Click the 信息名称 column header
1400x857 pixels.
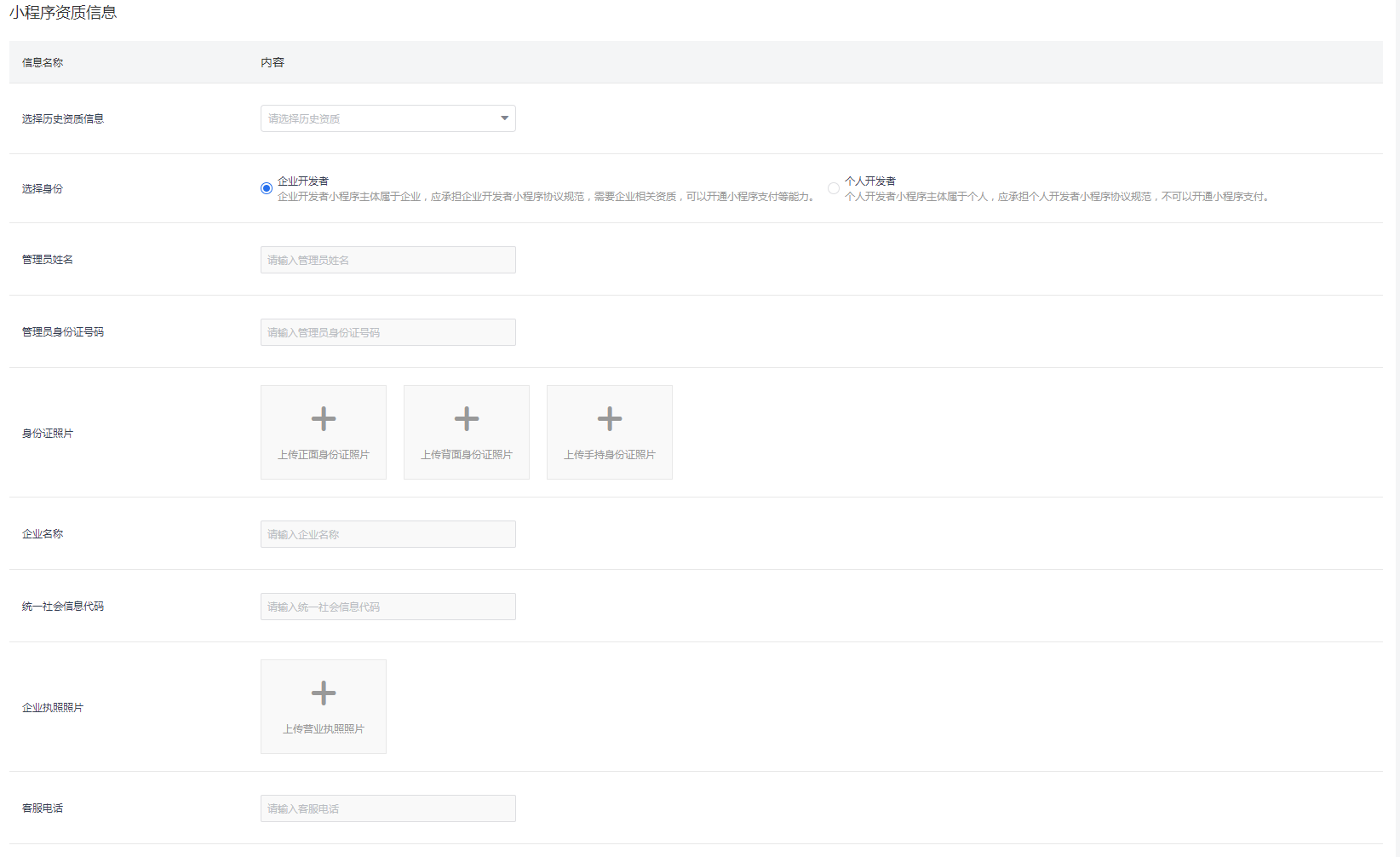pos(43,62)
